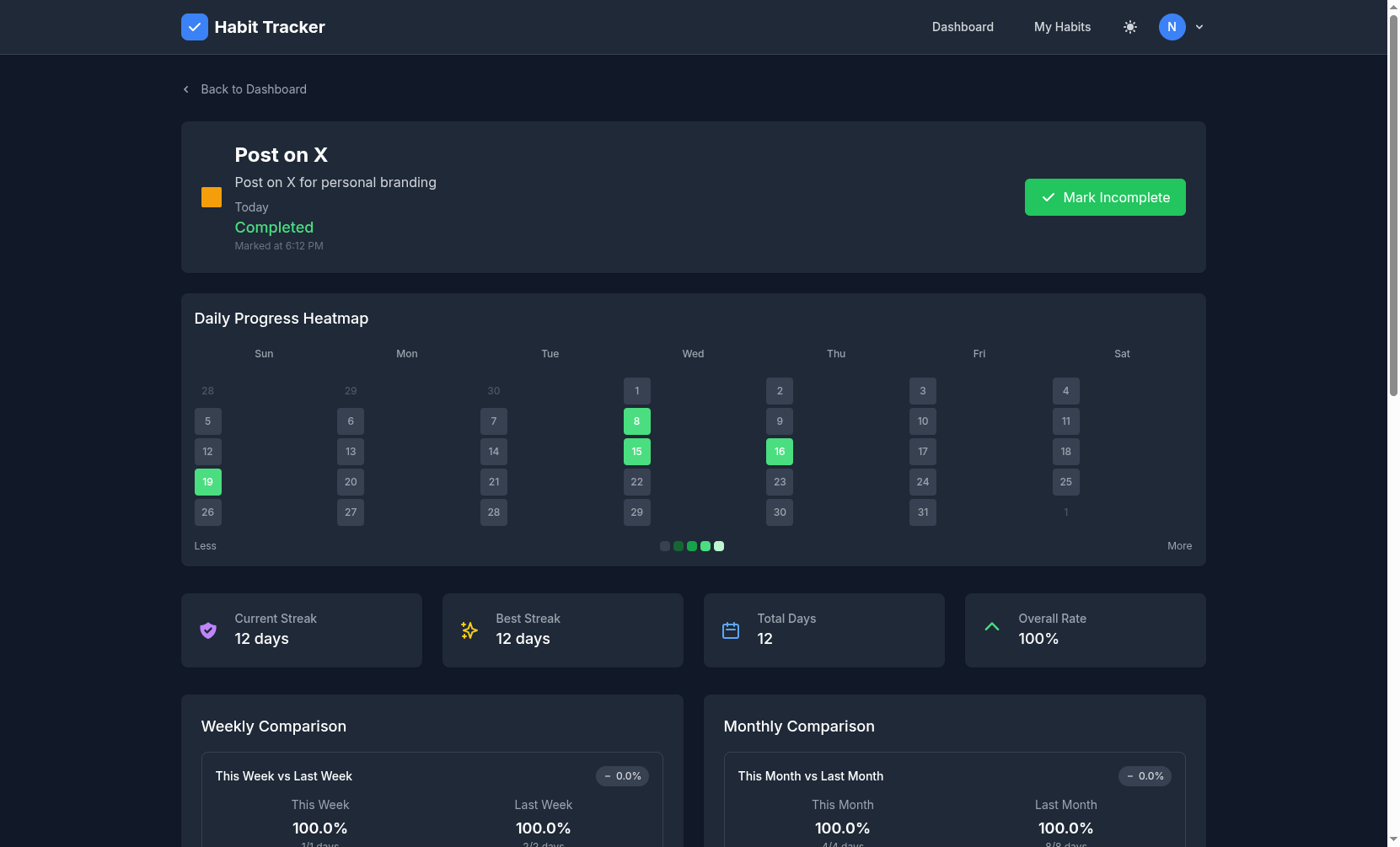Open the Dashboard menu item
Viewport: 1400px width, 847px height.
[x=963, y=26]
